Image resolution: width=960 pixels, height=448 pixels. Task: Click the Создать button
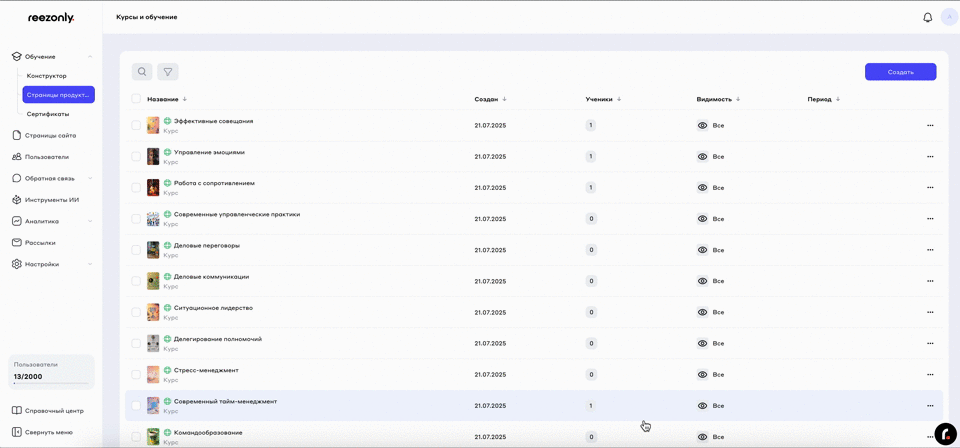(900, 72)
